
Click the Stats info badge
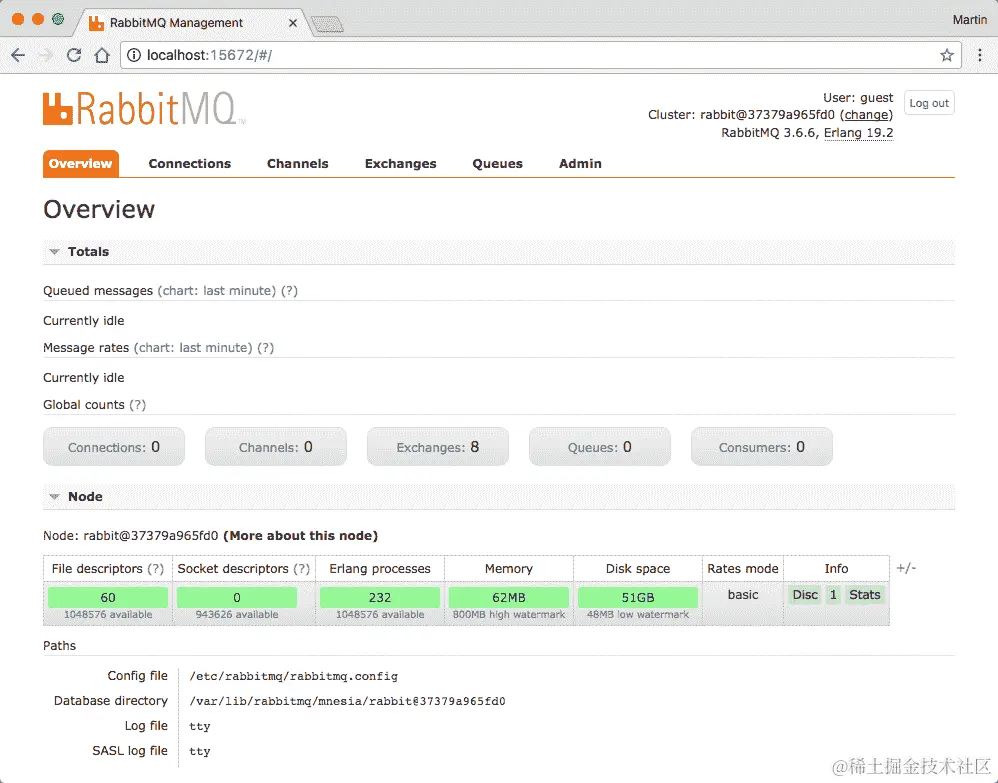(864, 595)
